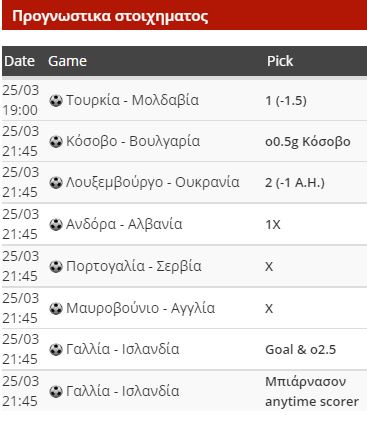Select the Πορτογαλία - Σερβία game

tap(134, 267)
